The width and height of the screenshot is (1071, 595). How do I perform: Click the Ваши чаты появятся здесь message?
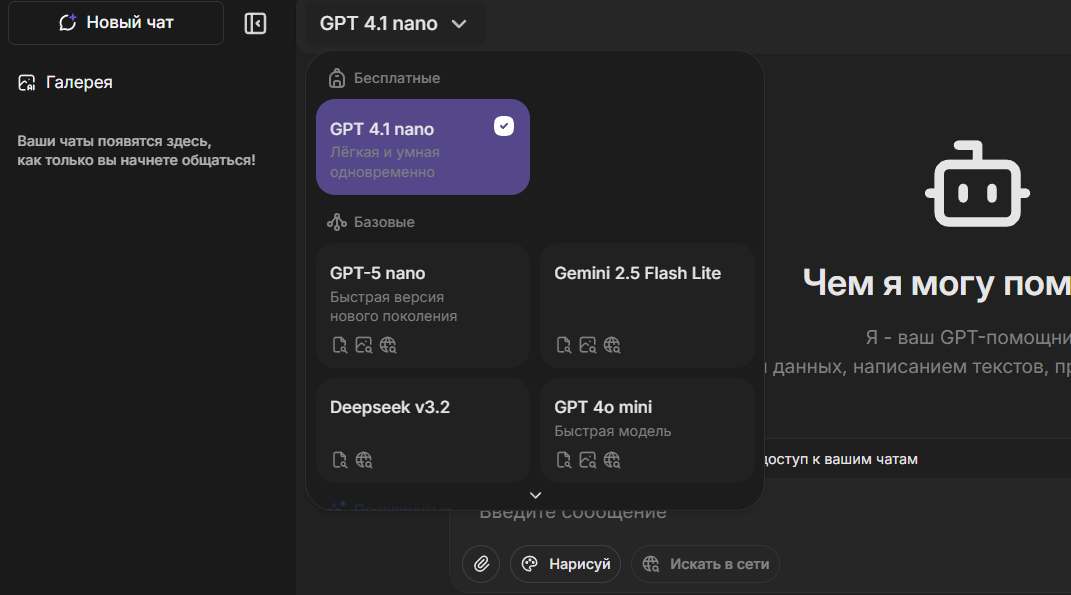click(137, 151)
